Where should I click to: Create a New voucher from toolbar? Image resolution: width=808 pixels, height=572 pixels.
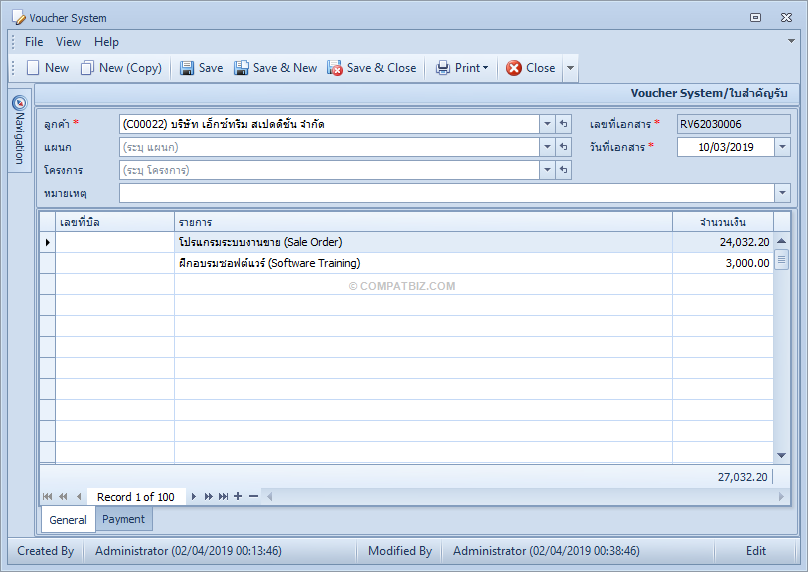(48, 68)
